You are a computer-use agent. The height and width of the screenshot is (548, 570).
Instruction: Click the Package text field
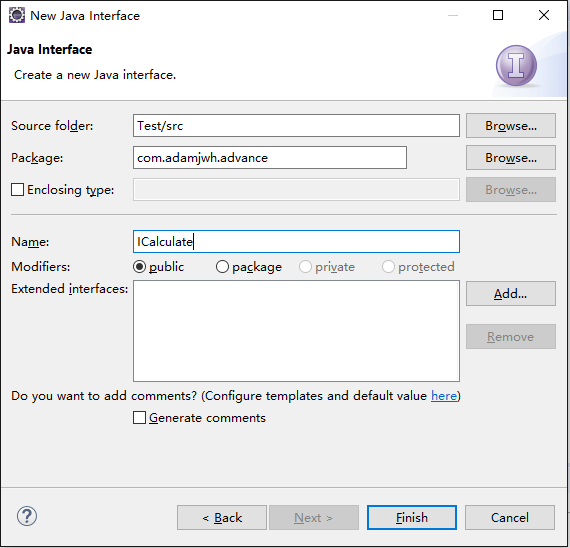pyautogui.click(x=270, y=158)
